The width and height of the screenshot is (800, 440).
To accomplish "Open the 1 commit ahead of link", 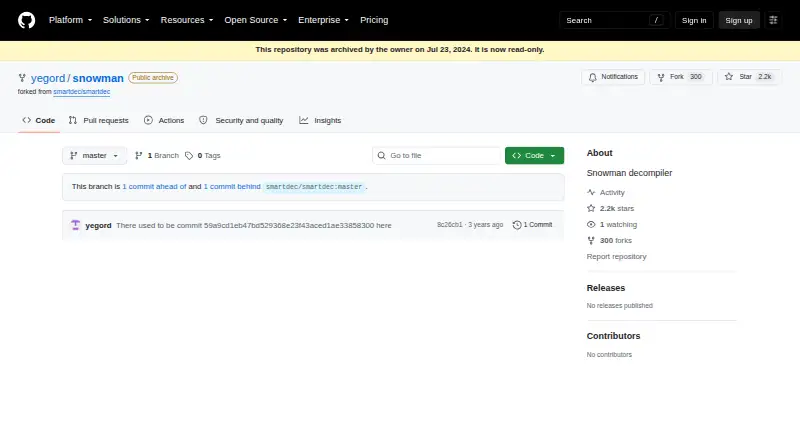I will tap(154, 187).
